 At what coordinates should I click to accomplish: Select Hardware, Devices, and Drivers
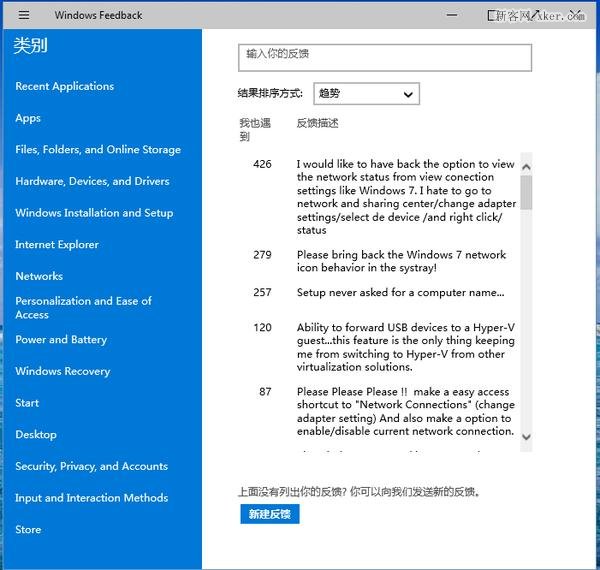tap(92, 181)
